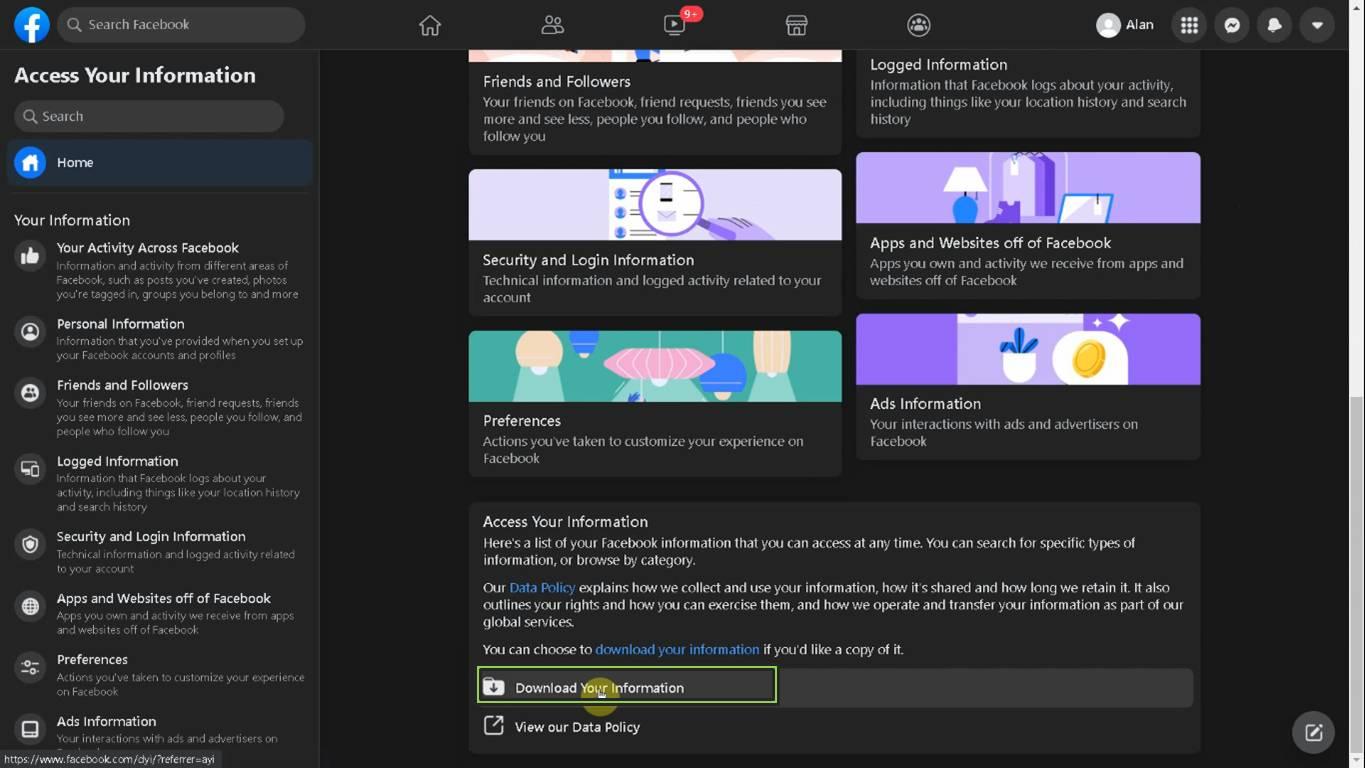Click the page vertical scrollbar

point(1356,575)
